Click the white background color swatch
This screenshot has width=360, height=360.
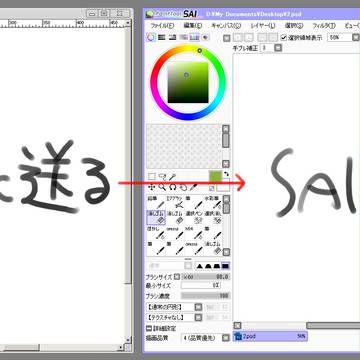pos(224,186)
